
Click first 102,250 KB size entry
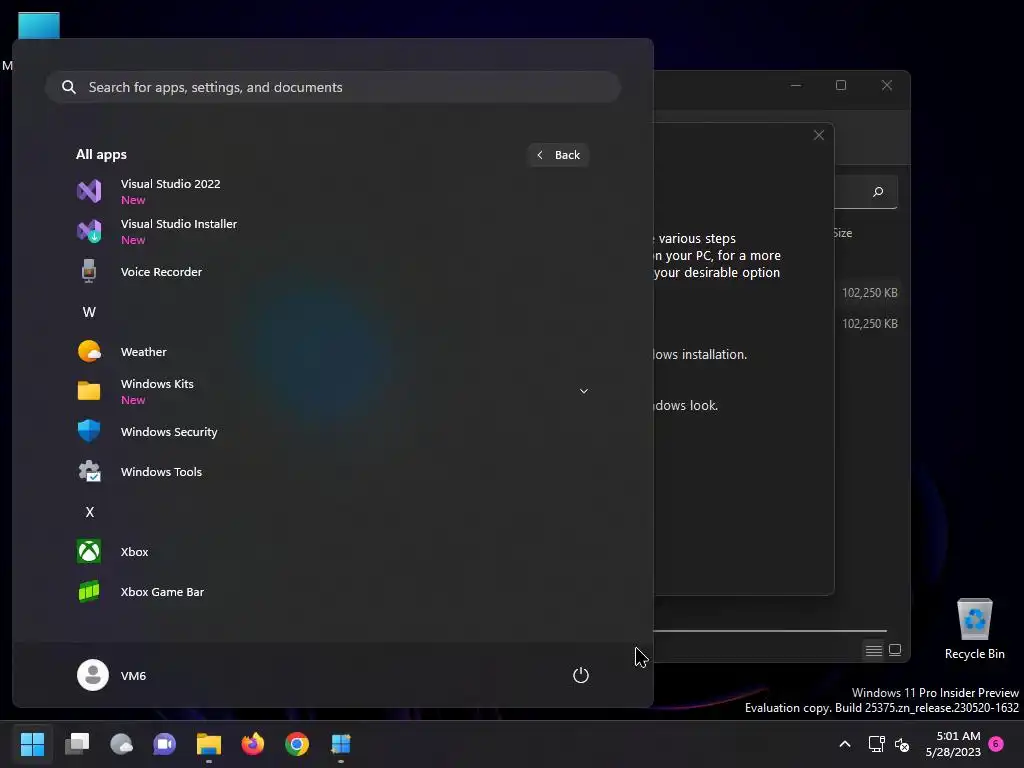869,293
